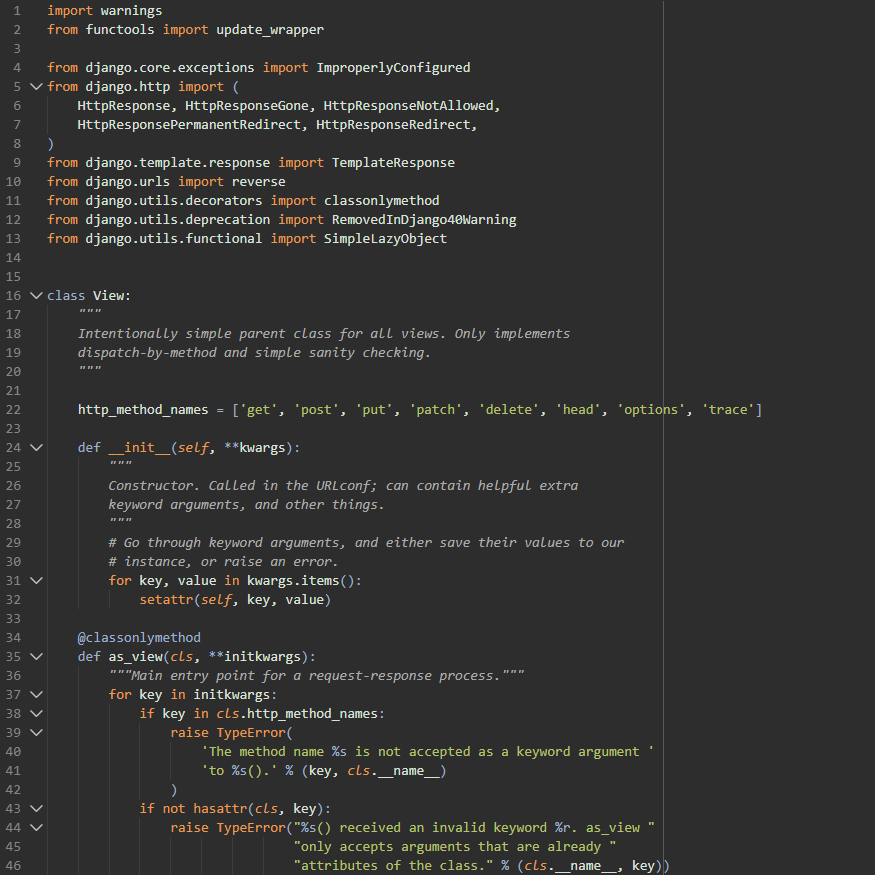Screen dimensions: 875x875
Task: Collapse the as_view method fold on line 35
Action: [x=36, y=657]
